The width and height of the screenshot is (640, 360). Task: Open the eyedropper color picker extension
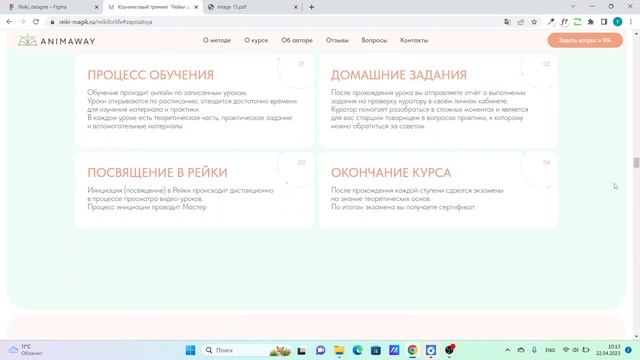point(551,22)
